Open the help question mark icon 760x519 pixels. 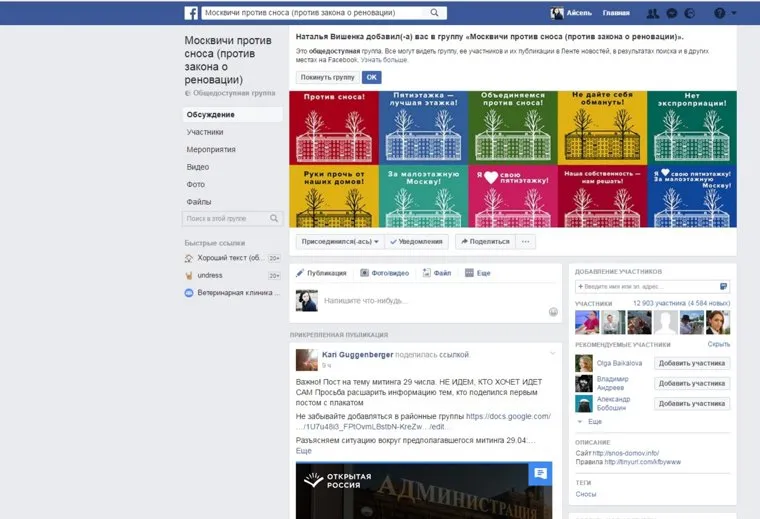point(719,13)
